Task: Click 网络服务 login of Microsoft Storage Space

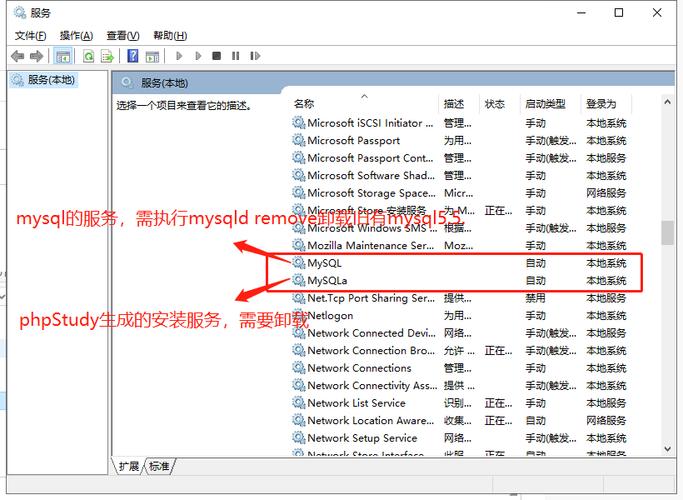Action: coord(606,193)
